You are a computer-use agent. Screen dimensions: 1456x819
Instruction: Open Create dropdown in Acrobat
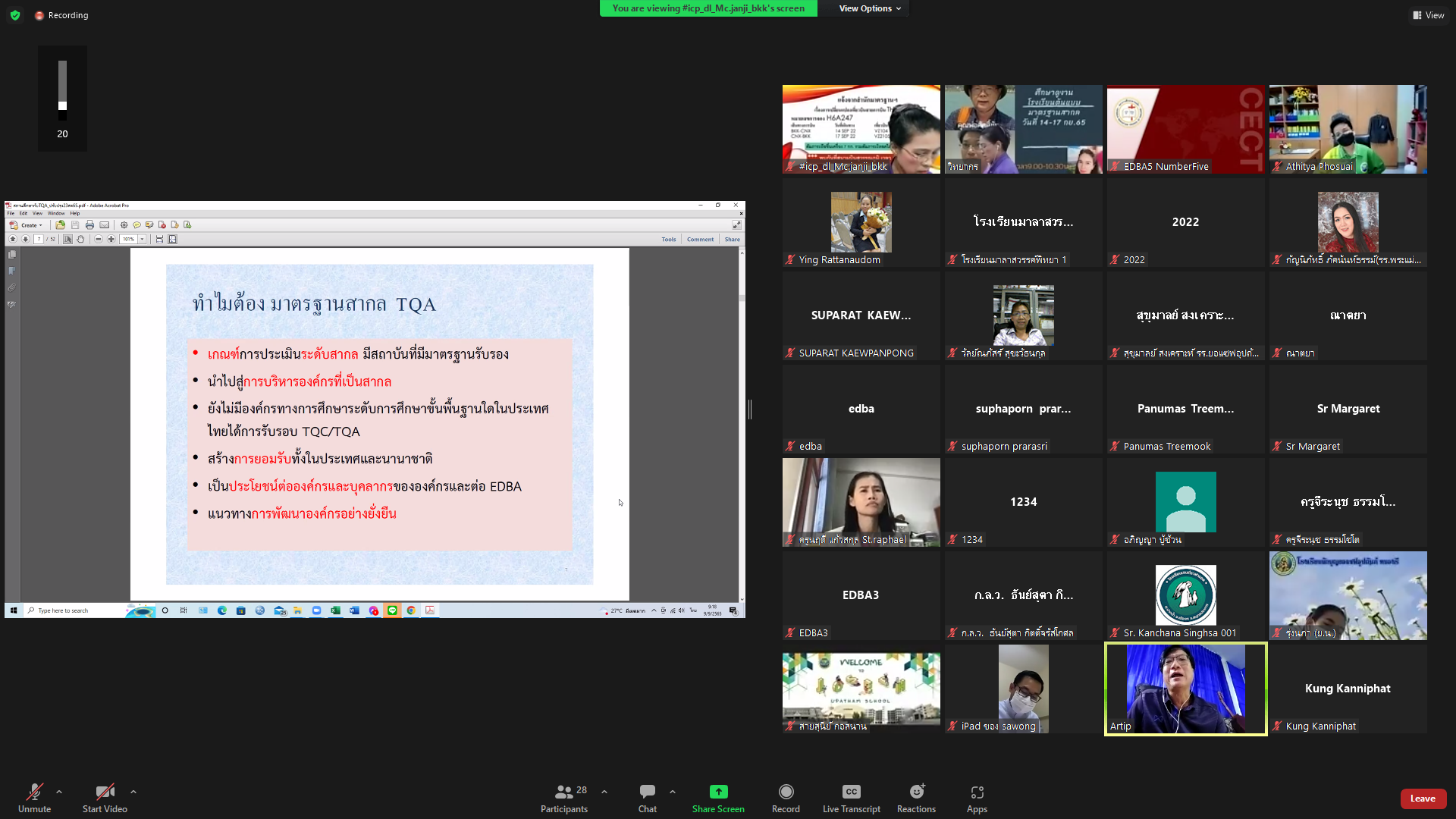[x=26, y=225]
